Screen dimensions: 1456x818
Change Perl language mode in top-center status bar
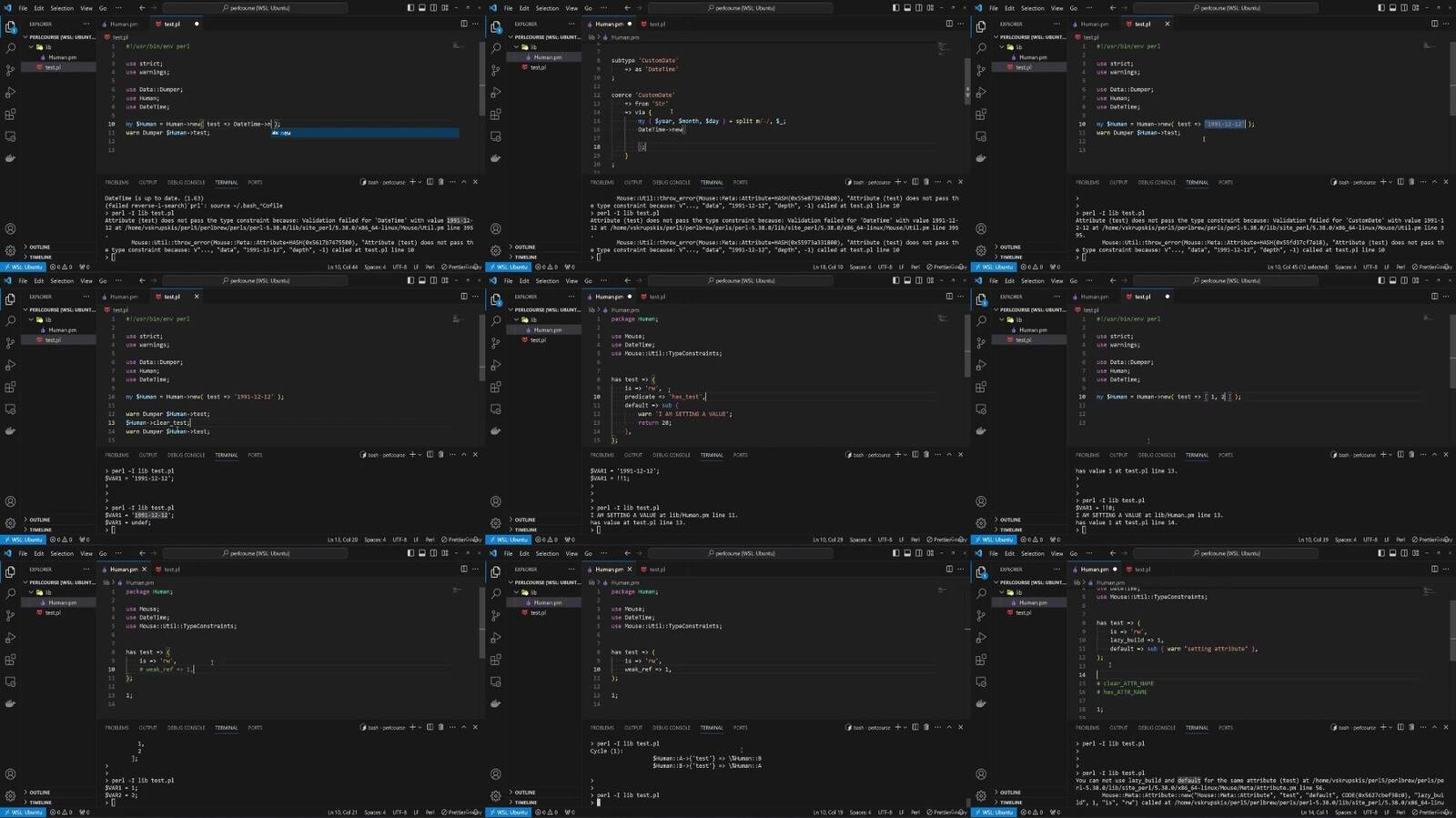click(915, 268)
